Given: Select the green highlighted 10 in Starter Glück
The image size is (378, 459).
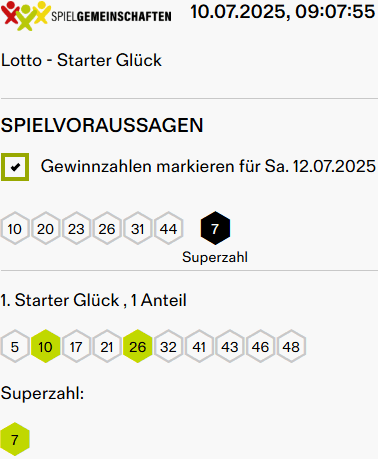Looking at the screenshot, I should (x=45, y=346).
